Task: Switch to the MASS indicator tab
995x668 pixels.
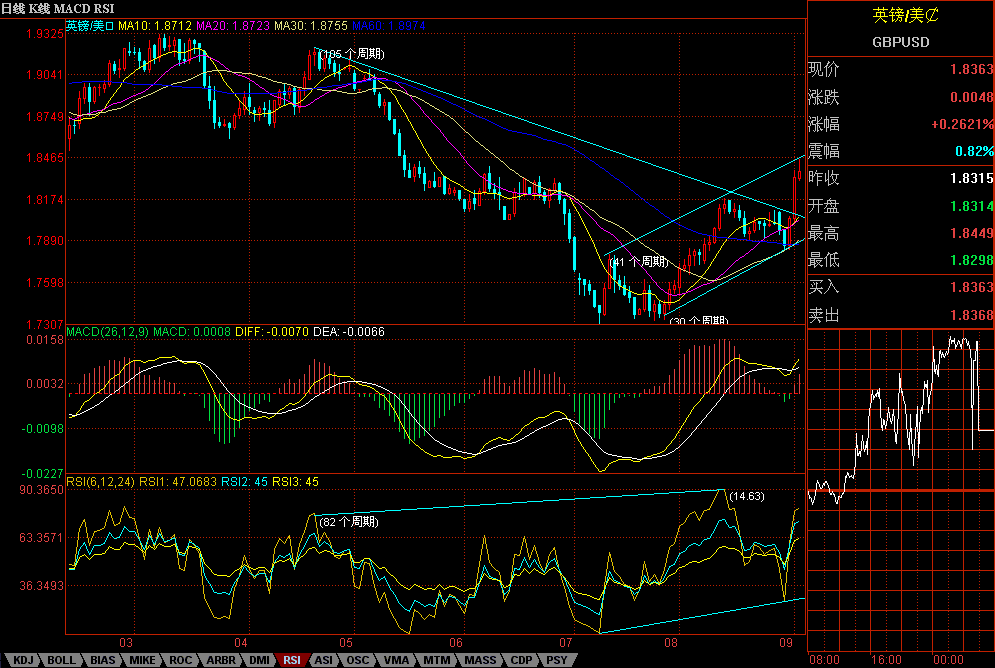Action: tap(480, 660)
